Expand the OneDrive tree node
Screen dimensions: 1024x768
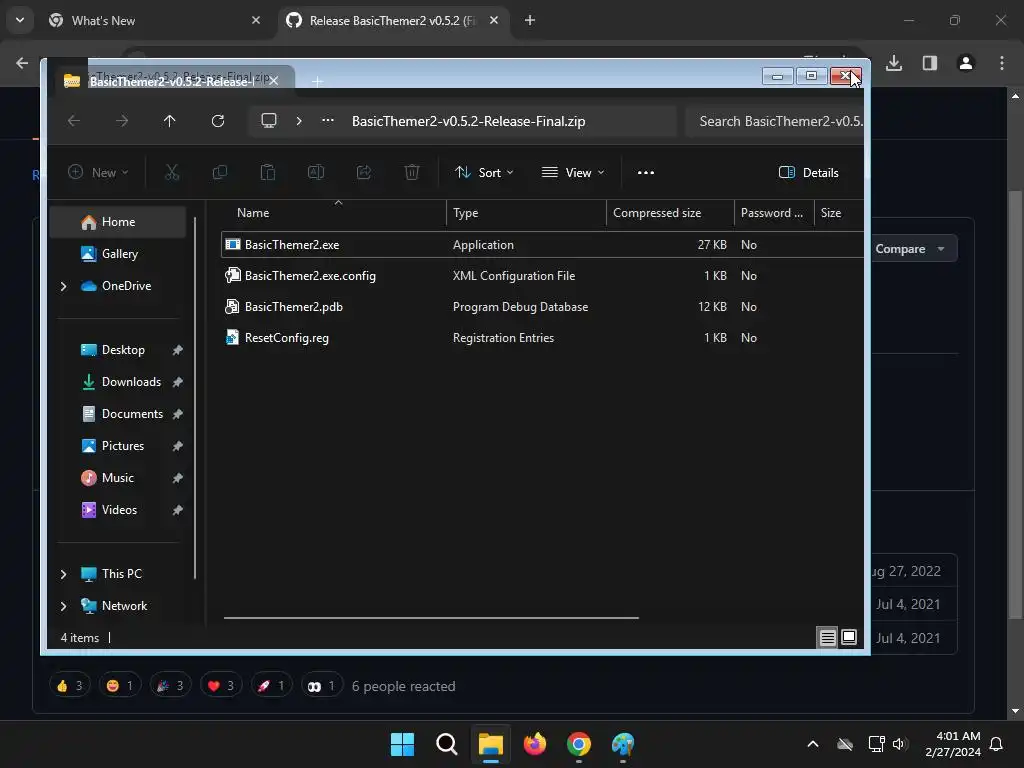[x=63, y=286]
